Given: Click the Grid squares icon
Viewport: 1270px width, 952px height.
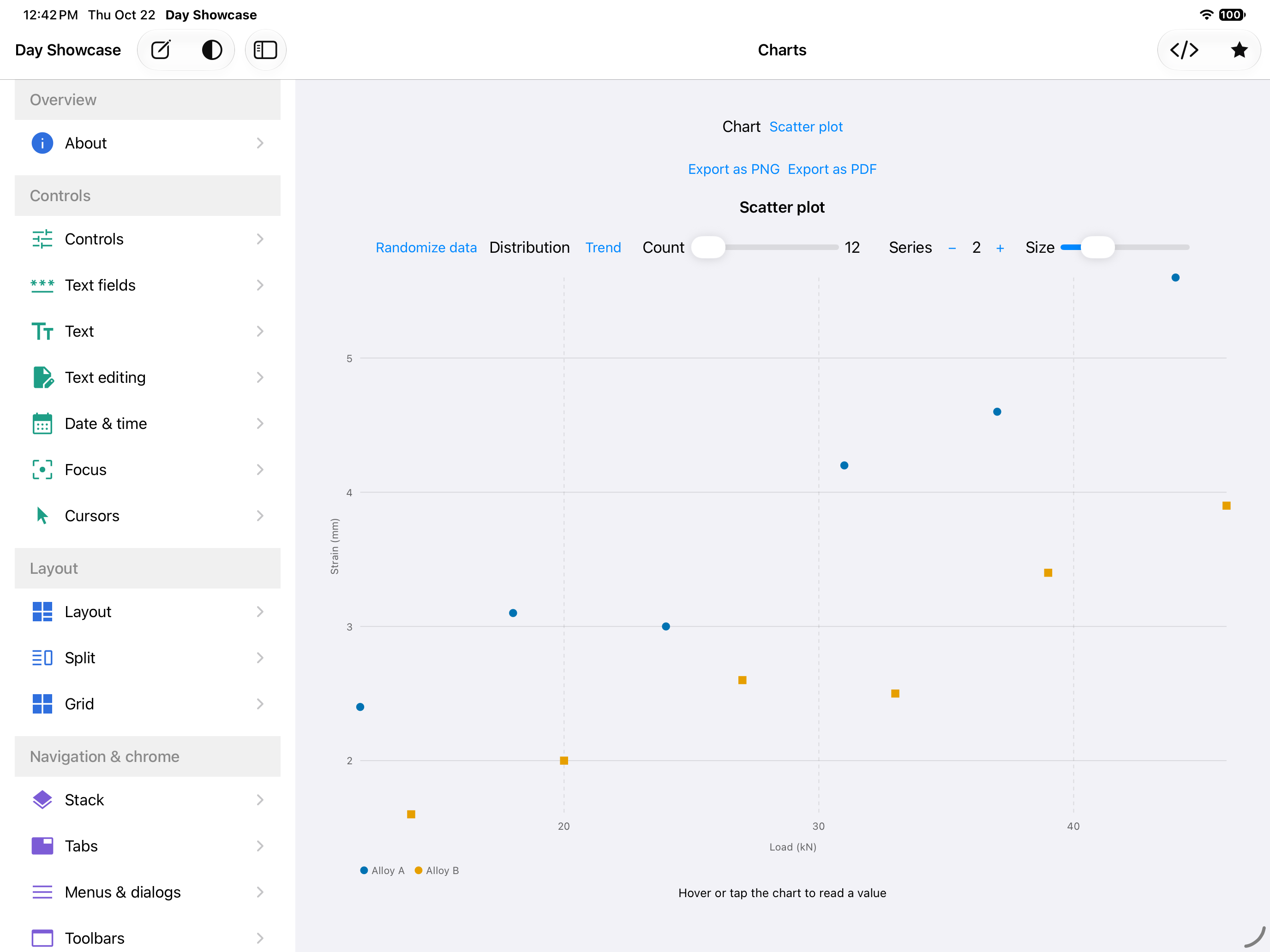Looking at the screenshot, I should tap(42, 703).
